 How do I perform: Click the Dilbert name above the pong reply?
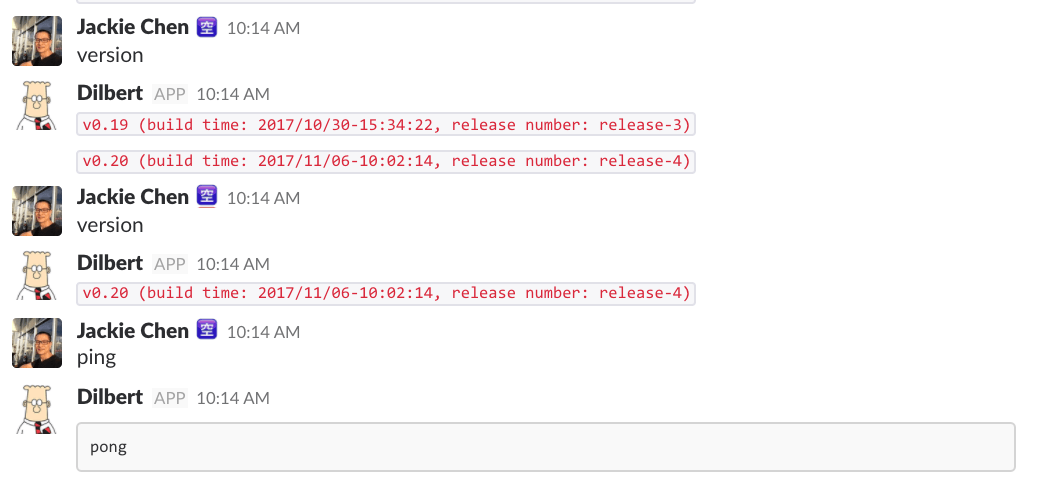pos(109,397)
